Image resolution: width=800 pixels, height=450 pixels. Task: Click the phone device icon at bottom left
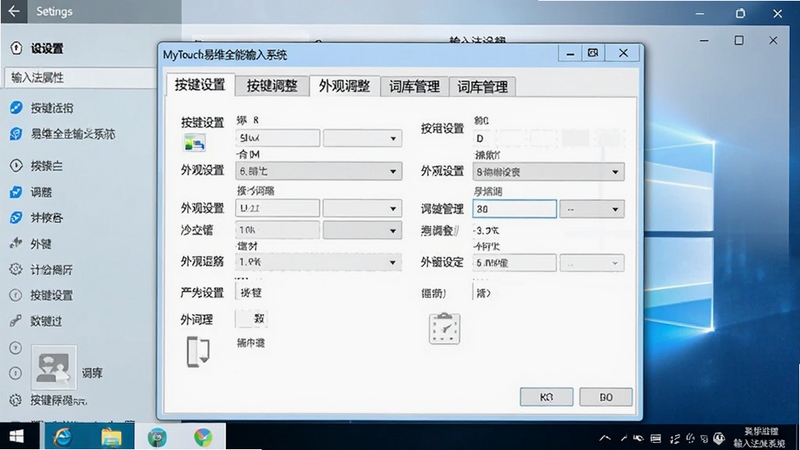198,352
